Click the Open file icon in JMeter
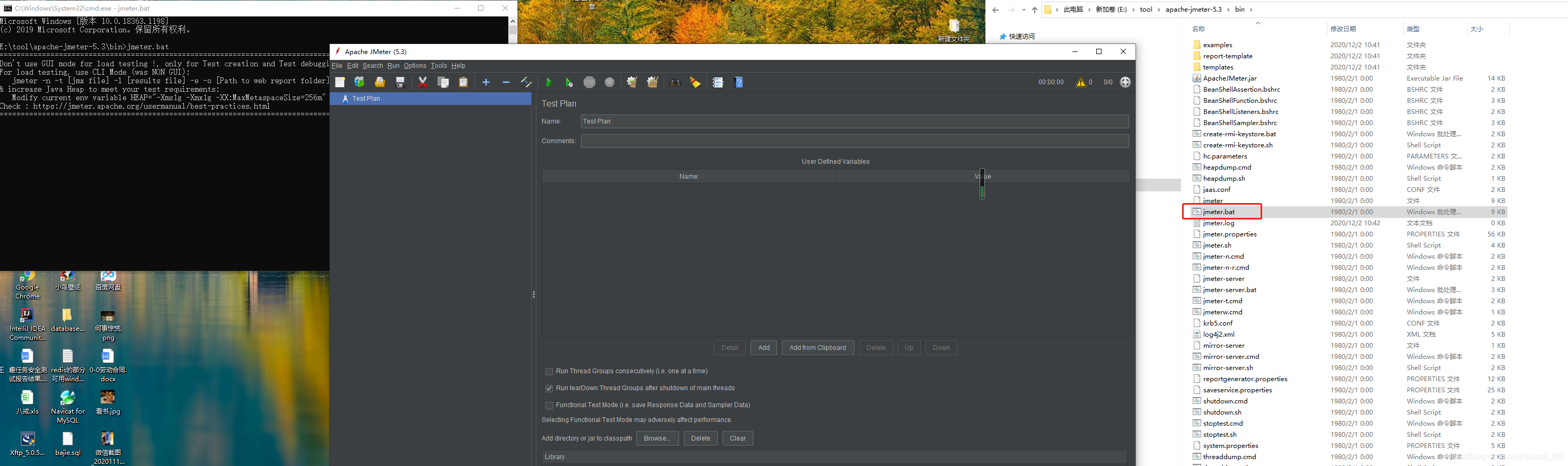The image size is (1568, 466). point(380,82)
